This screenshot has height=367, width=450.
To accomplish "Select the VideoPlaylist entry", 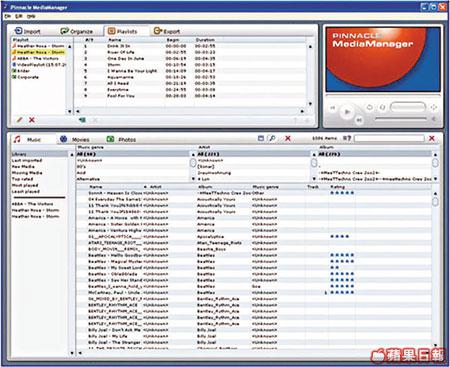I will pyautogui.click(x=39, y=65).
